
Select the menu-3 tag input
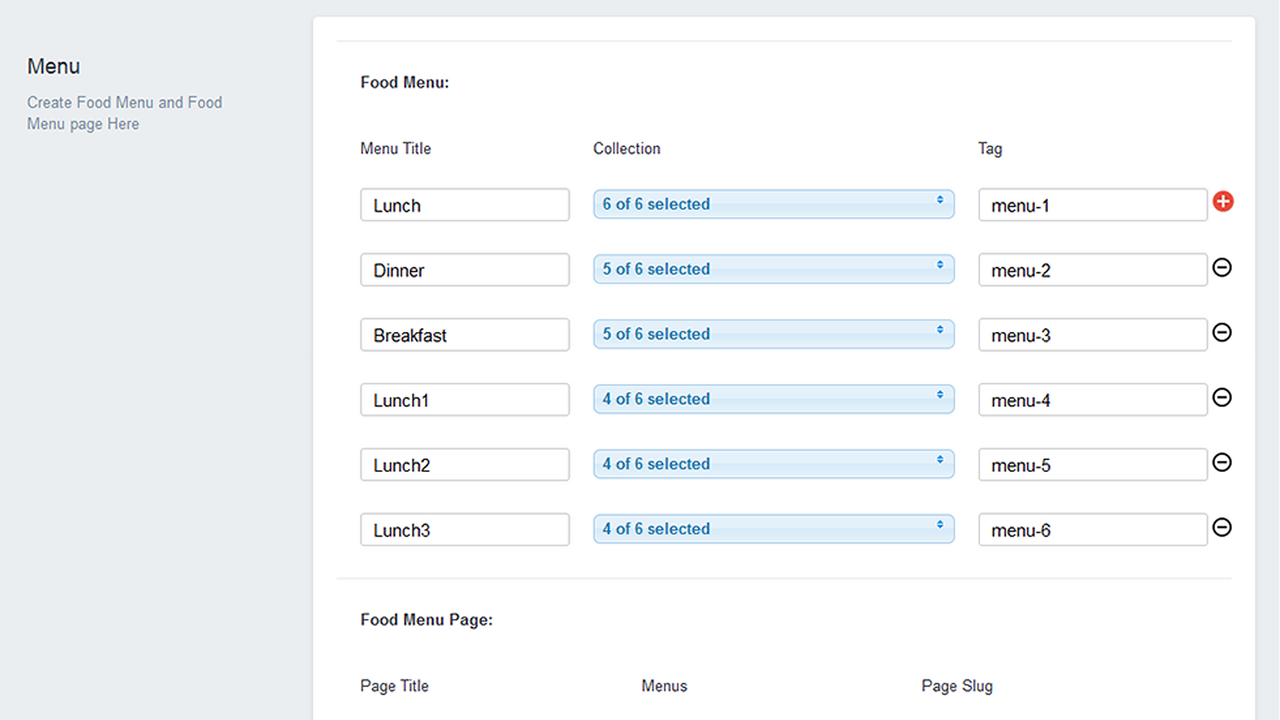pos(1092,334)
